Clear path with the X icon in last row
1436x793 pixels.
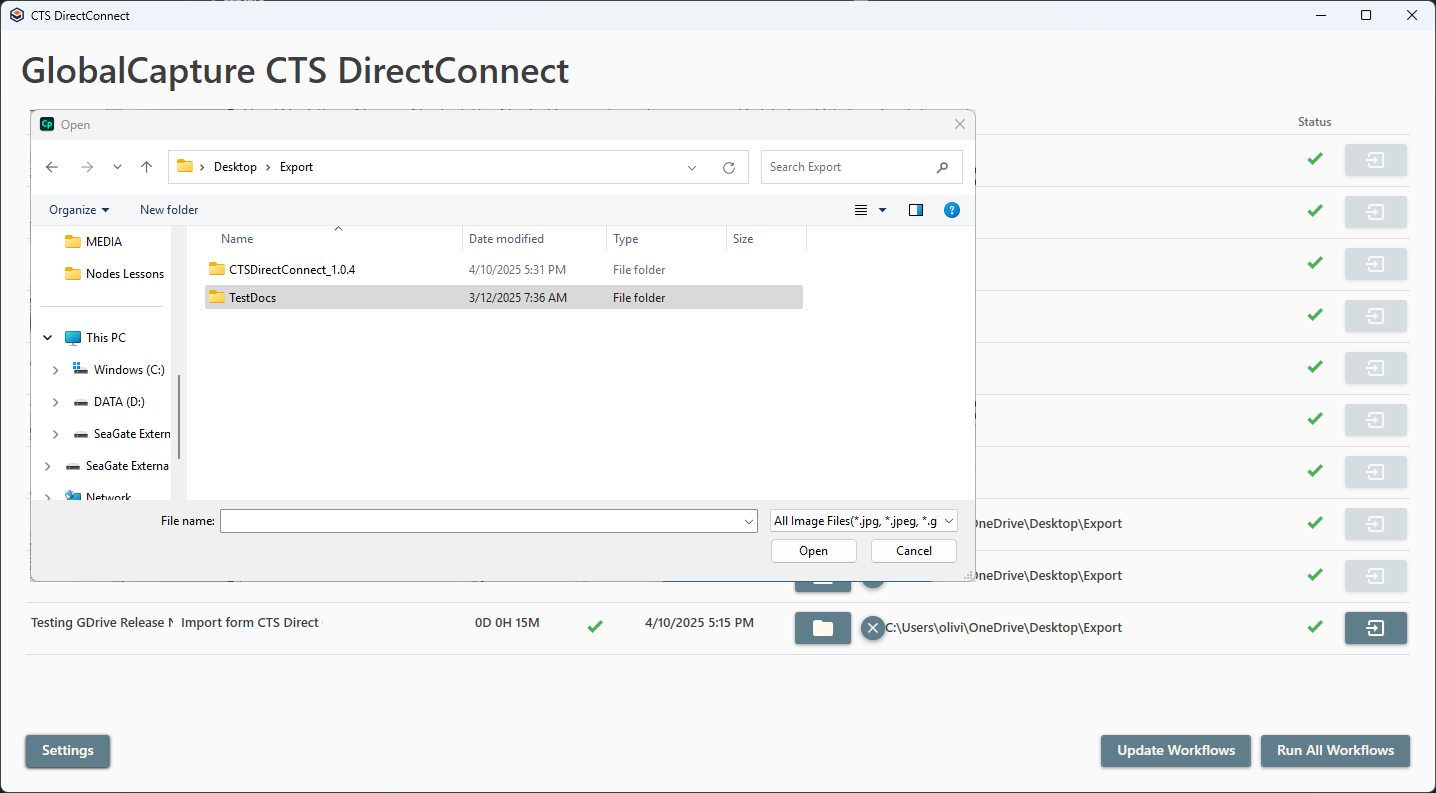[873, 628]
